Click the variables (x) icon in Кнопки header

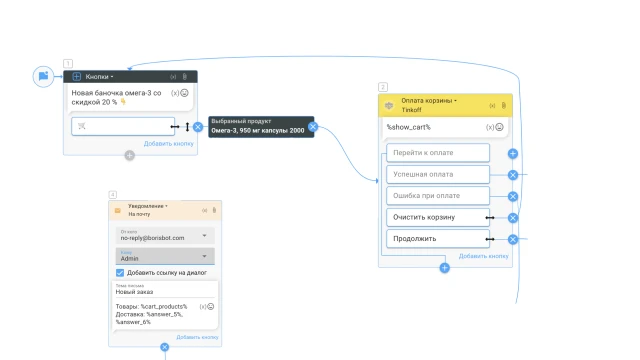pyautogui.click(x=173, y=77)
